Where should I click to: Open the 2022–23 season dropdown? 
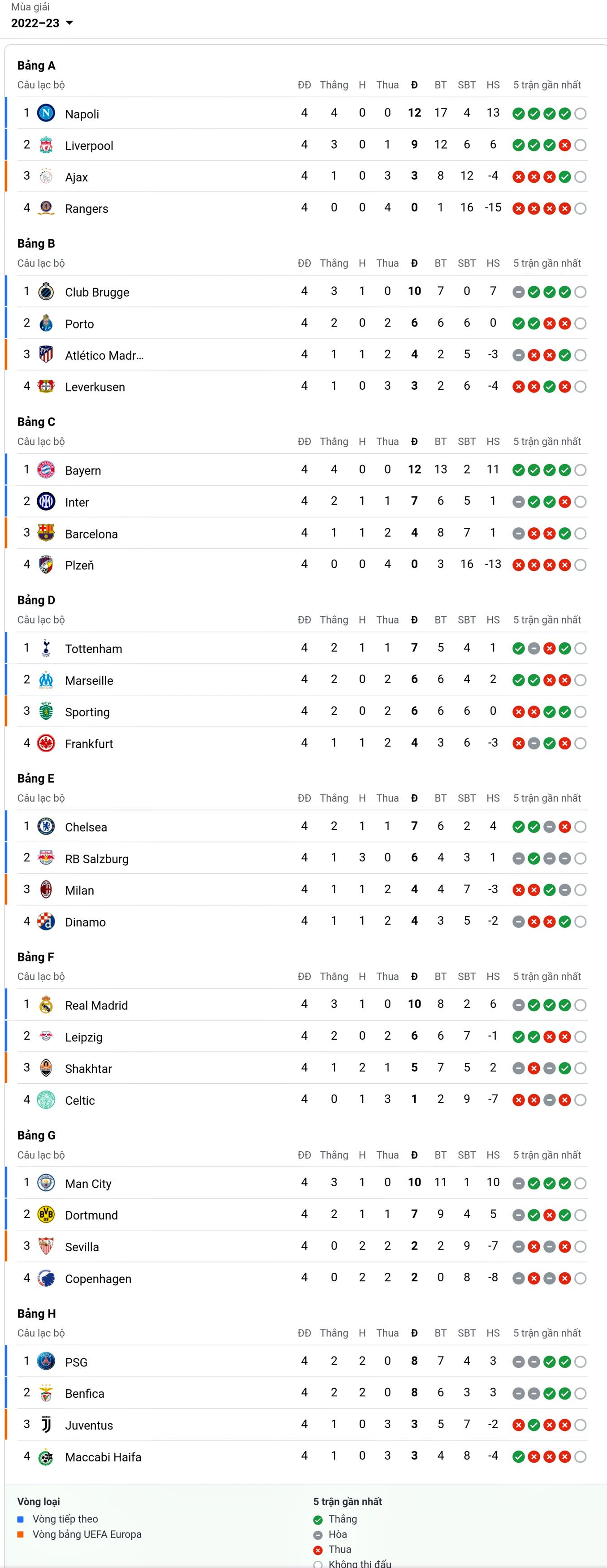pos(42,23)
